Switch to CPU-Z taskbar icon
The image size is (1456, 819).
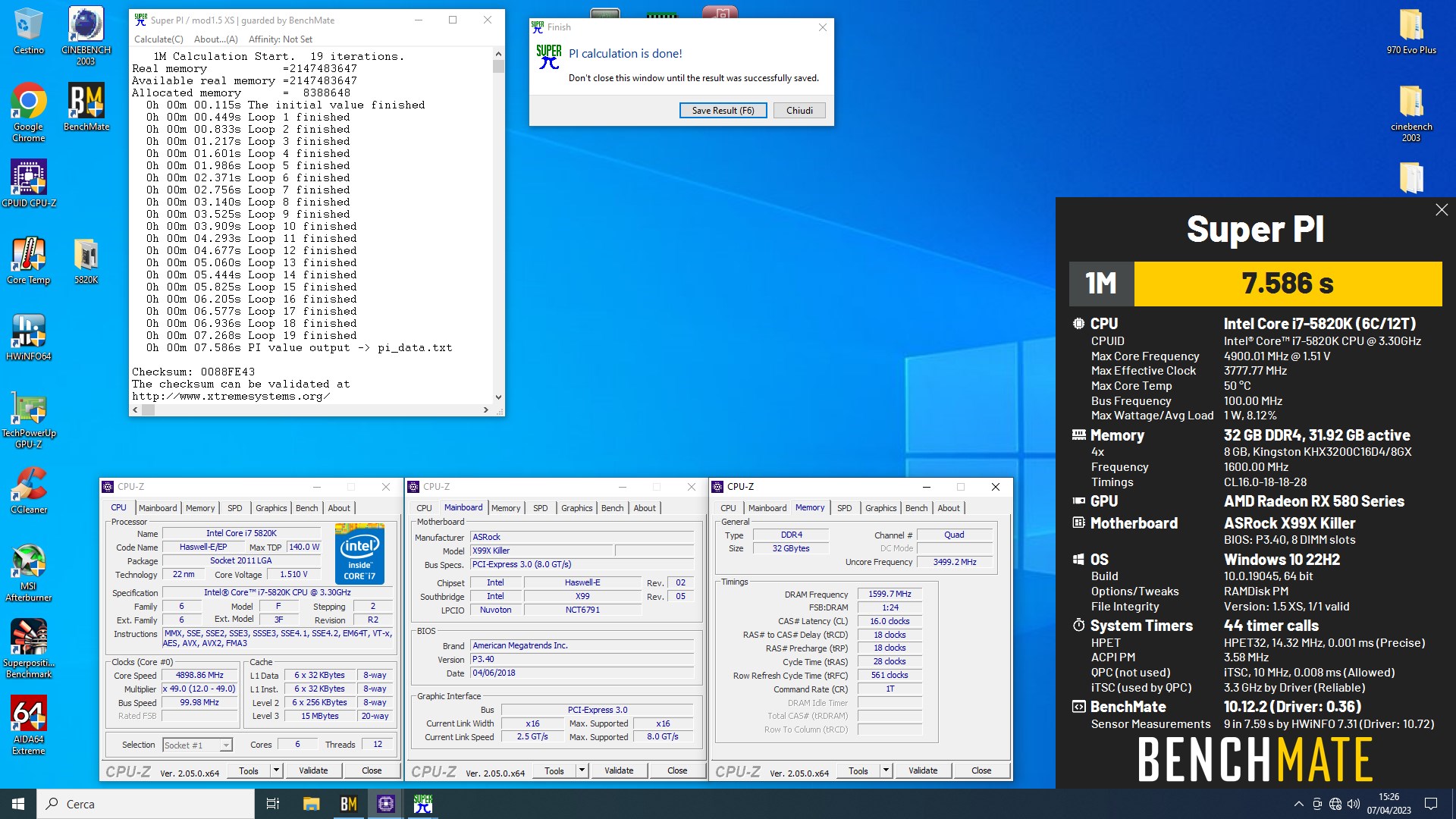(385, 804)
